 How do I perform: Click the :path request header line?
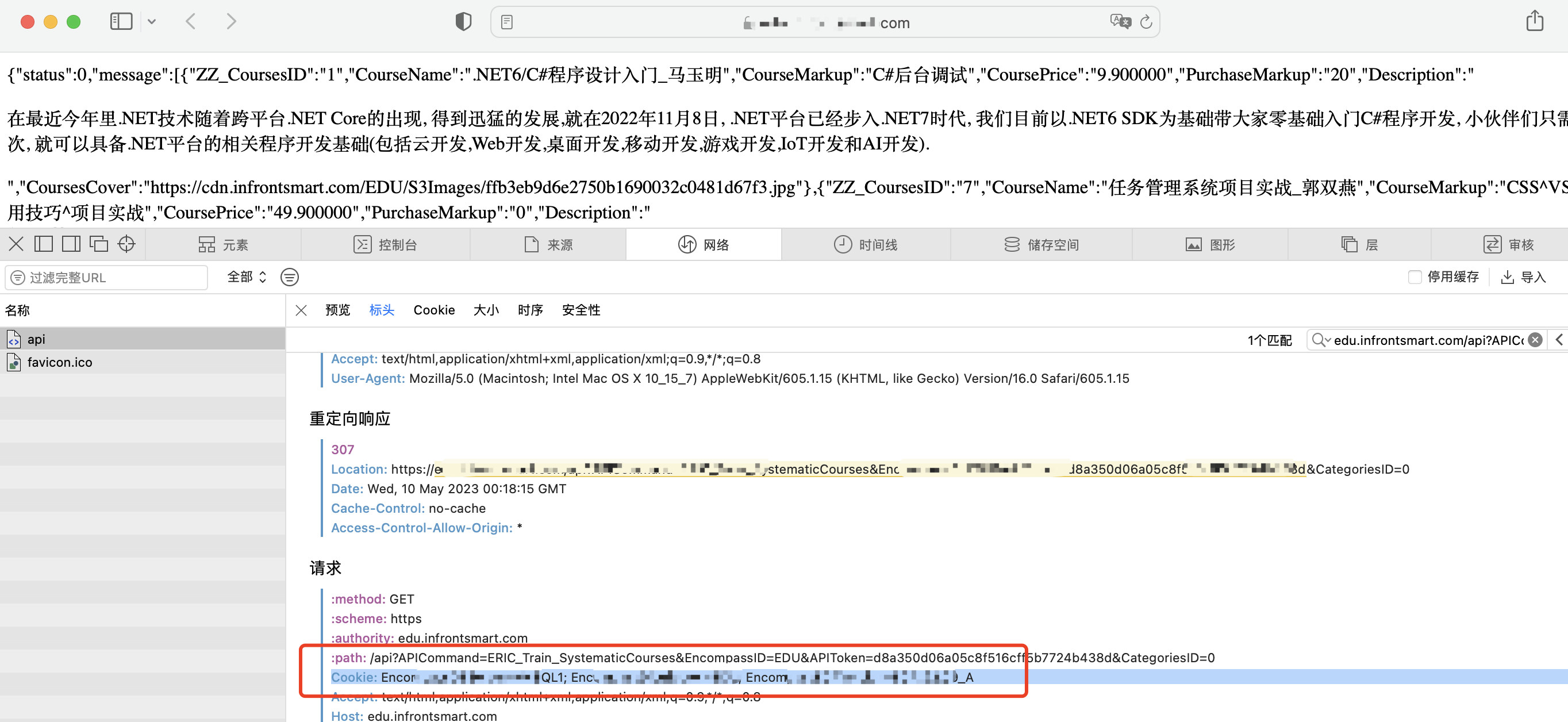[773, 658]
